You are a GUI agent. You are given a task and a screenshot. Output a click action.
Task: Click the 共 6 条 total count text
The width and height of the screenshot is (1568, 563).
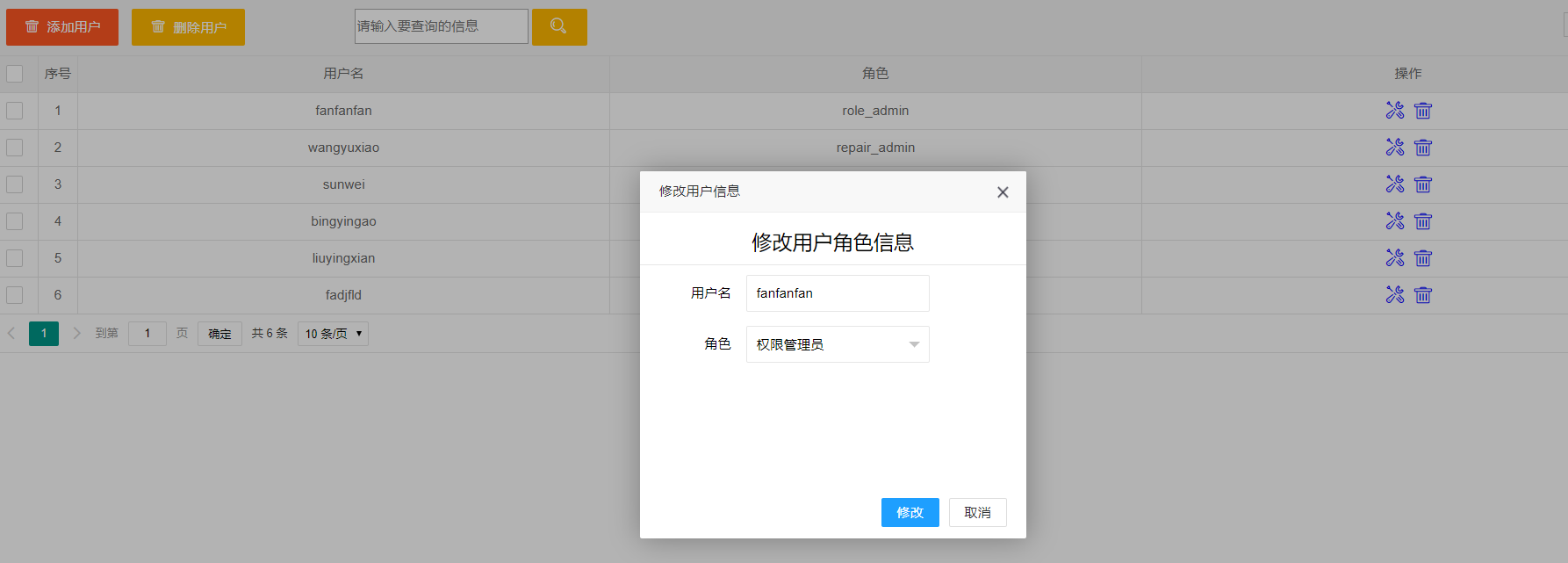coord(270,334)
